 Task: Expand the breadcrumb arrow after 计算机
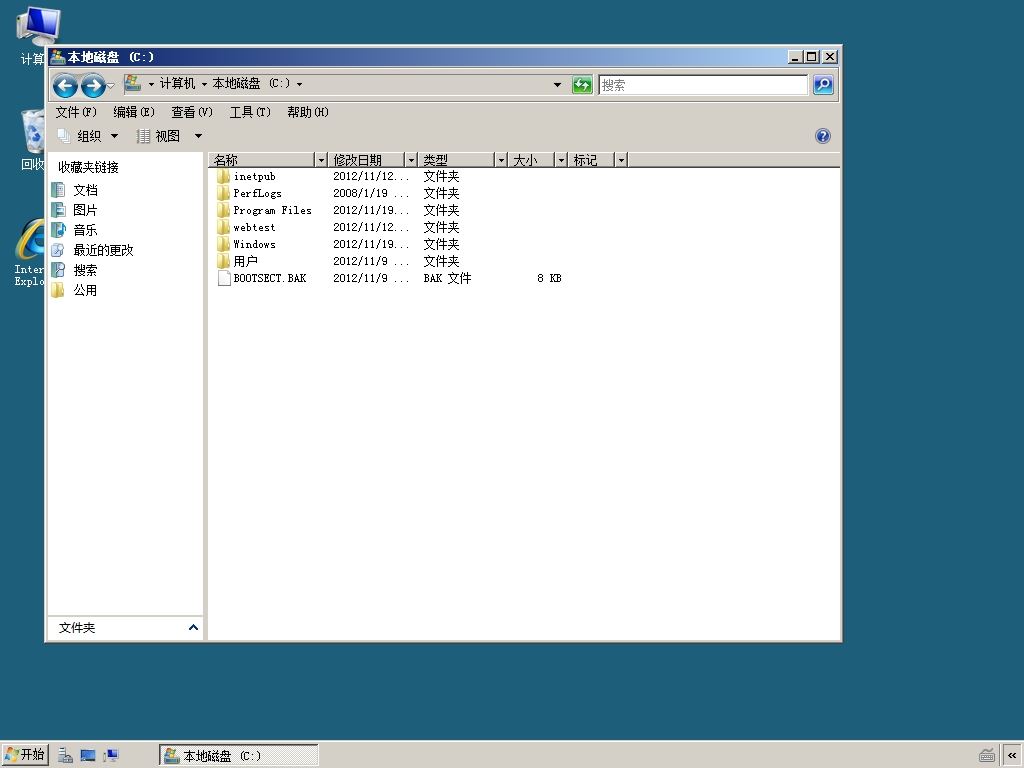point(204,84)
